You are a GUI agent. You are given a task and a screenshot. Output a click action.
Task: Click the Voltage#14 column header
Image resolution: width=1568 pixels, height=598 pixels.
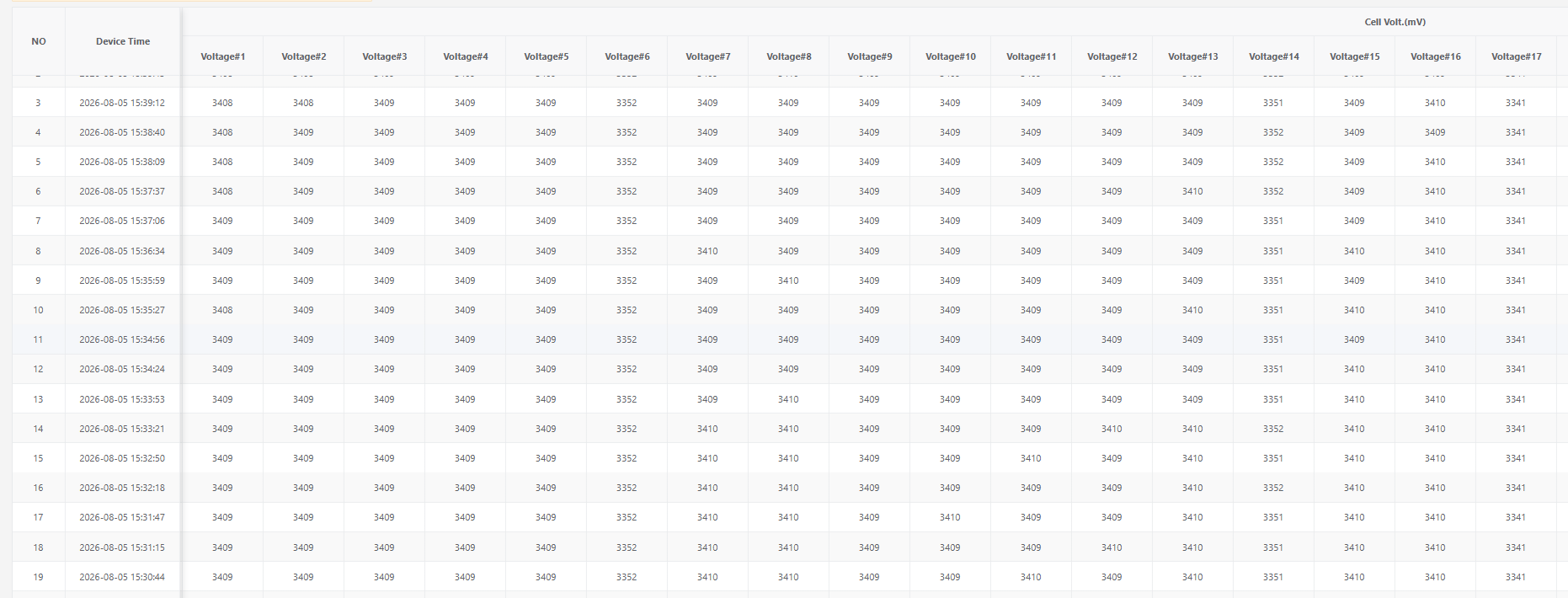(1274, 56)
